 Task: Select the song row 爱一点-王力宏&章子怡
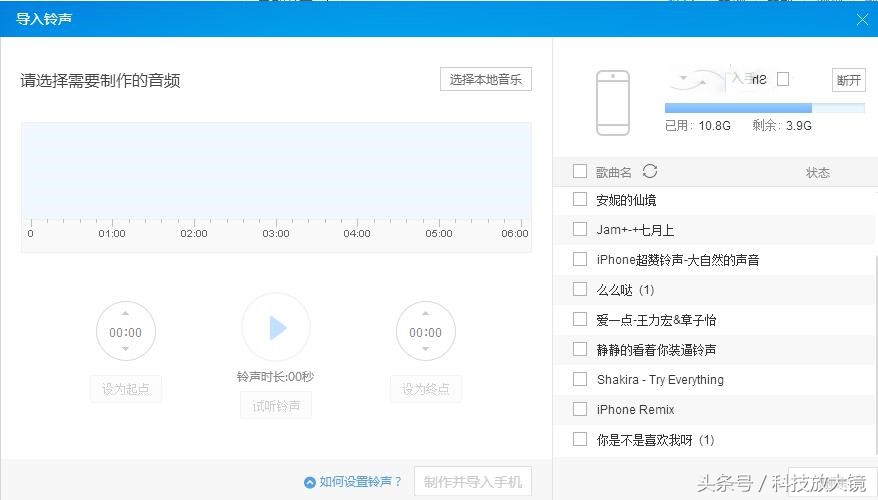tap(714, 320)
